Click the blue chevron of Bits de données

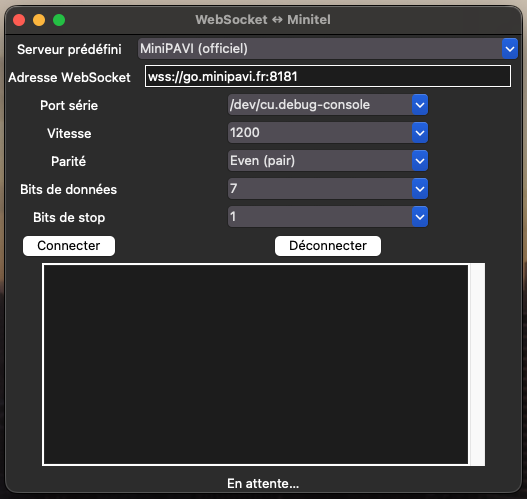[x=420, y=189]
